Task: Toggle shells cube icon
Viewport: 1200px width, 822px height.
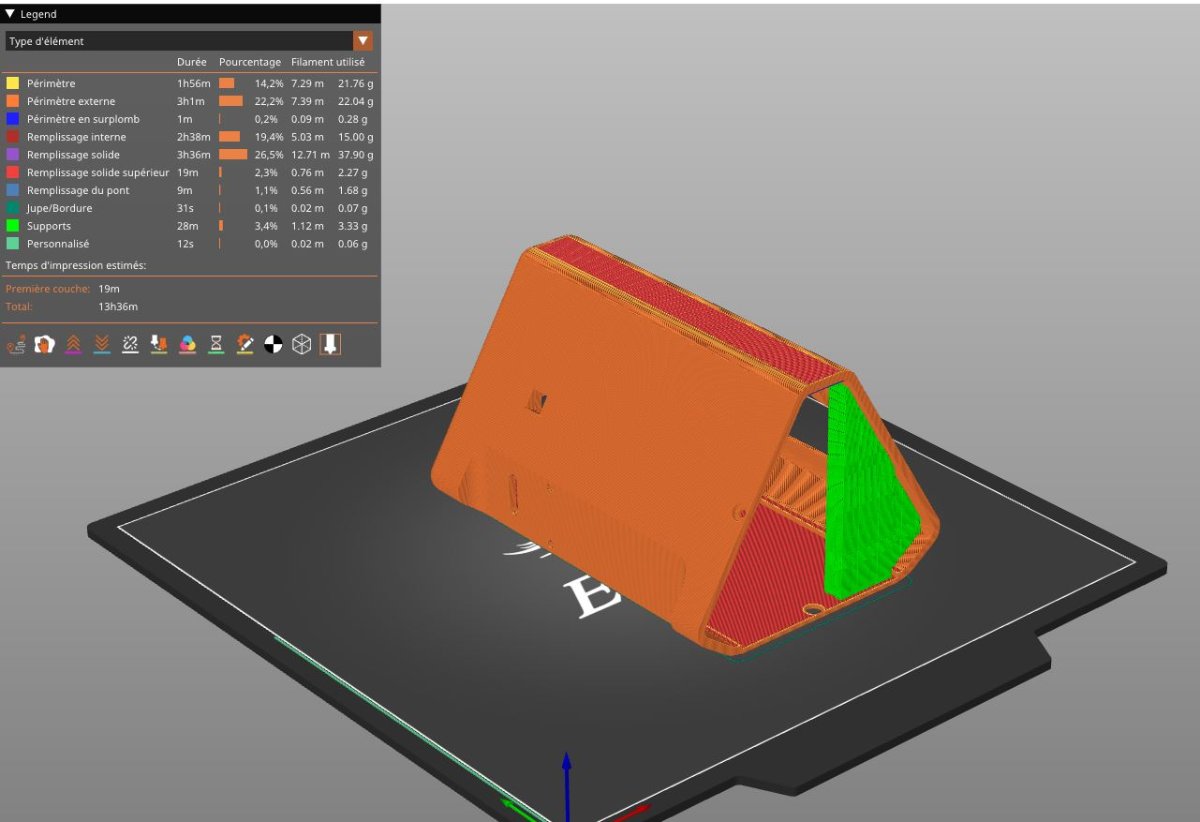Action: [301, 344]
